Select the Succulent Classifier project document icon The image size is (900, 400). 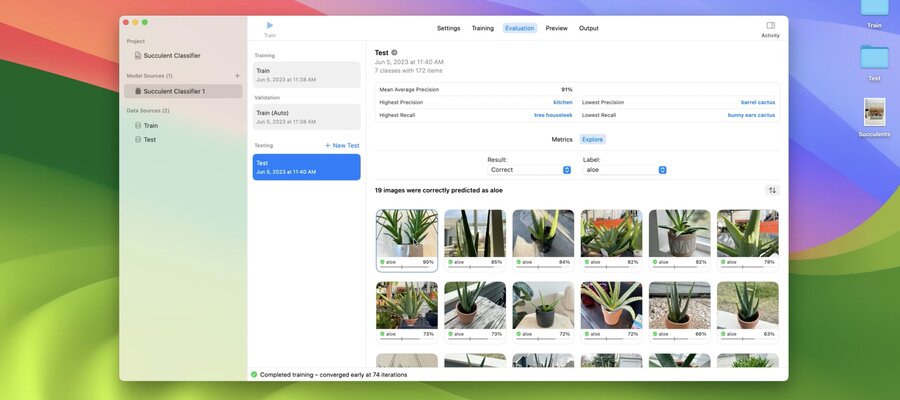pos(138,56)
